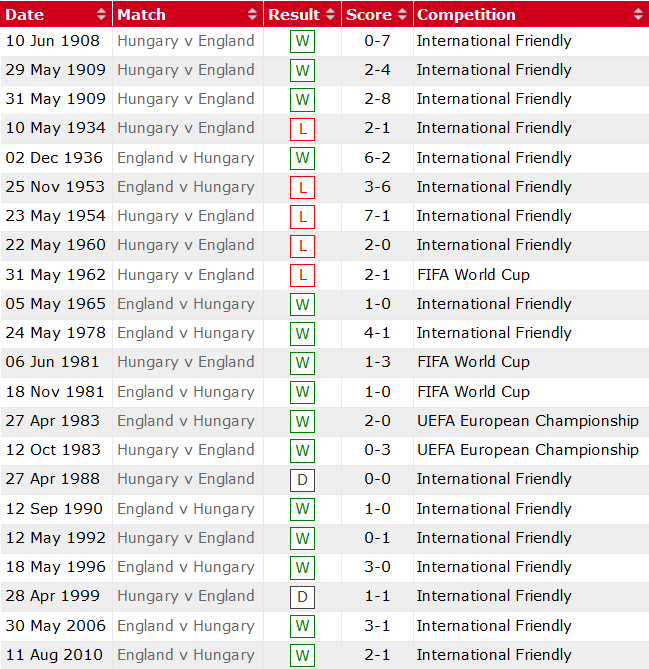The height and width of the screenshot is (669, 649).
Task: Open the England v Hungary match on 18 May 1996
Action: pos(186,567)
